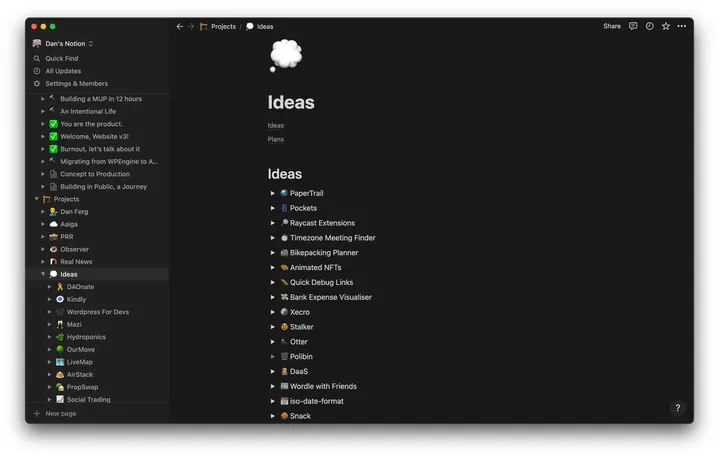Expand the Xecro toggle

point(272,312)
